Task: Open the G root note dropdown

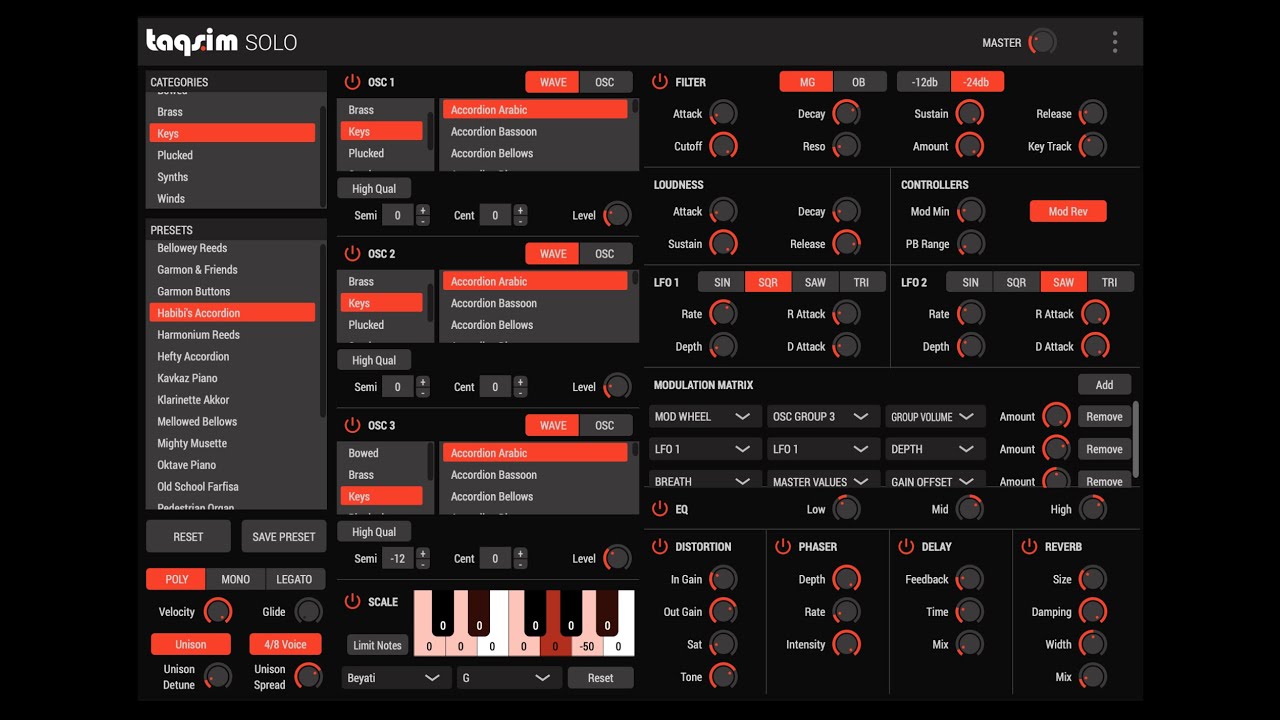Action: pyautogui.click(x=509, y=678)
